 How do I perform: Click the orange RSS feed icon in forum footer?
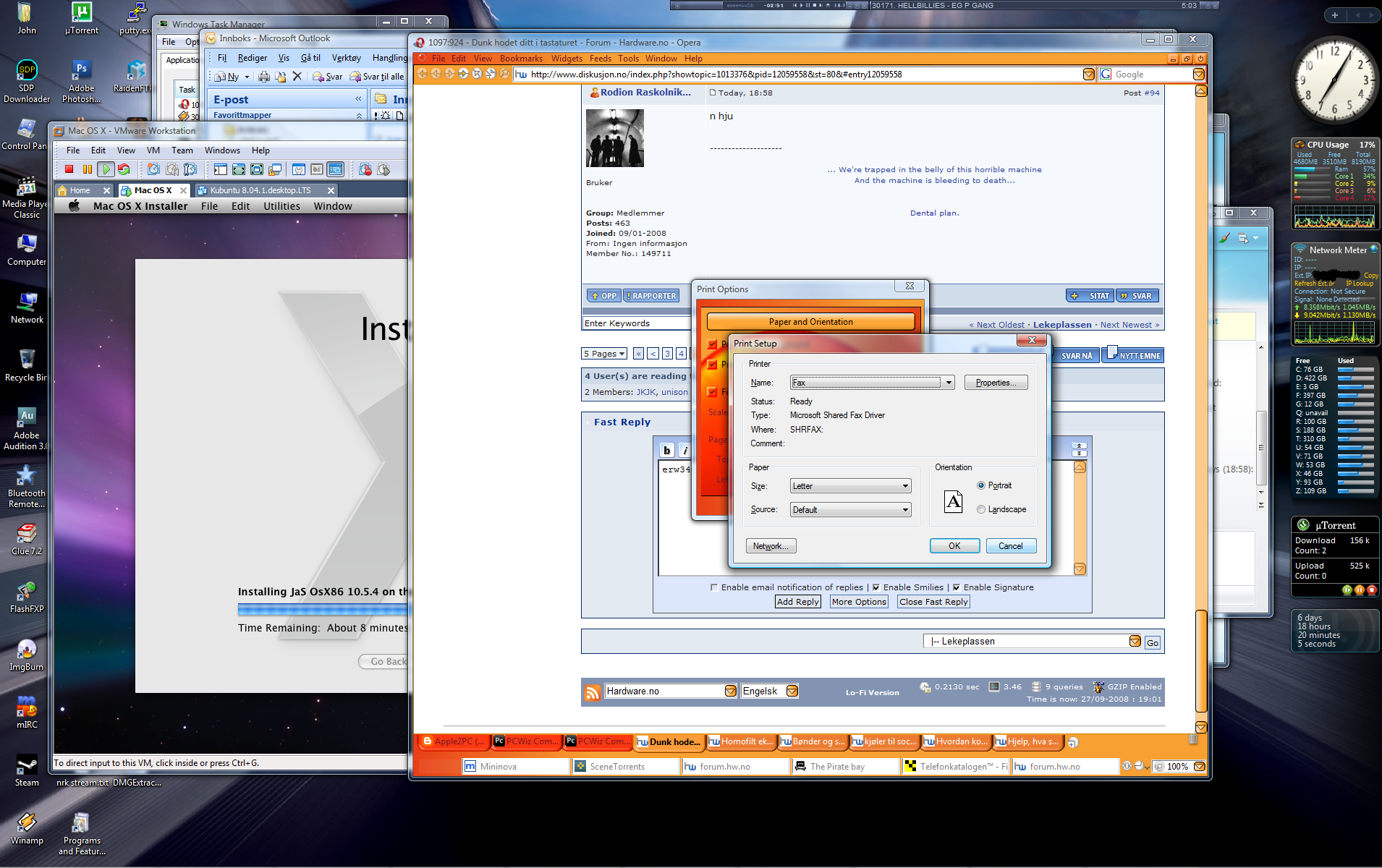click(593, 692)
